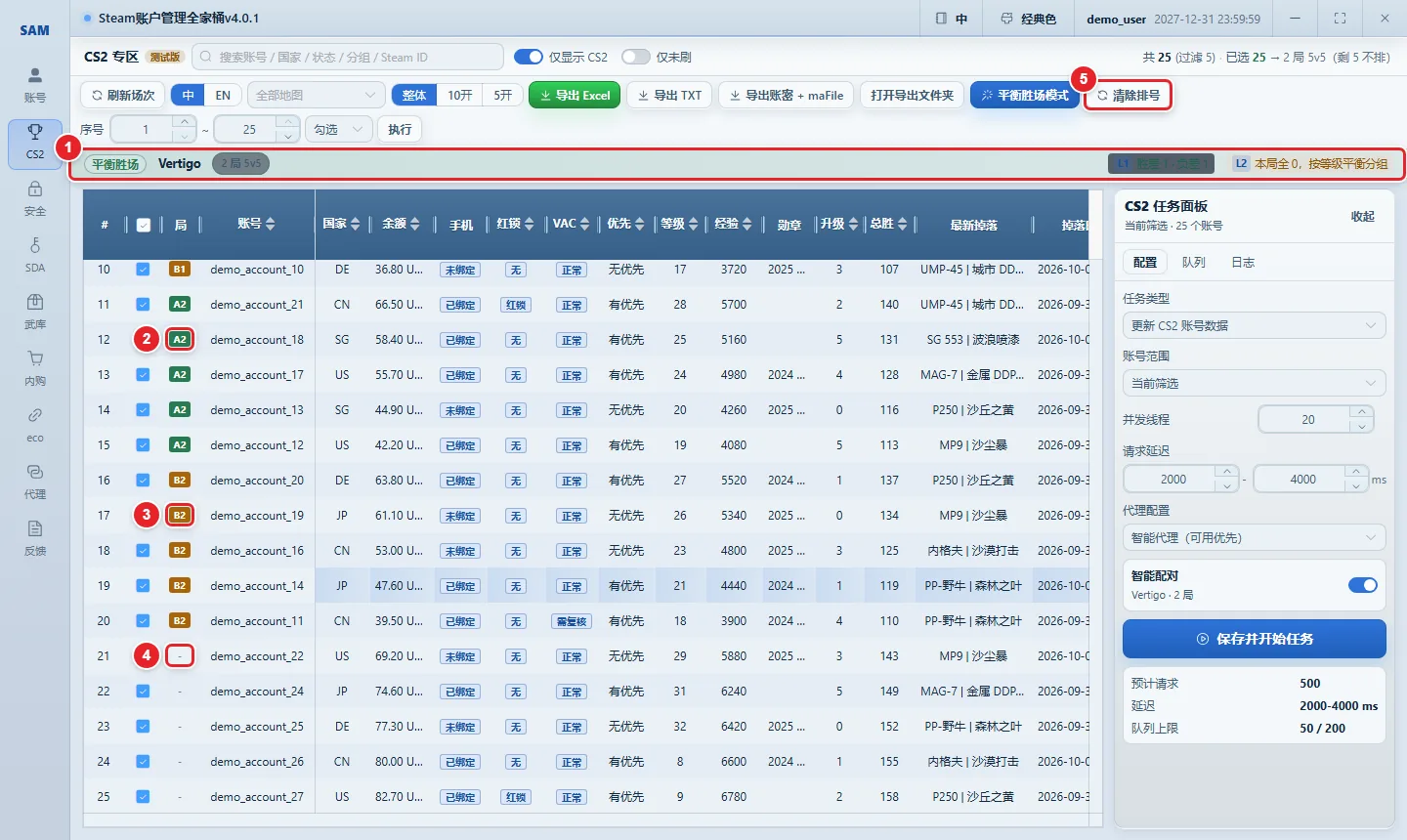Sort table by 账号 column arrows
1407x840 pixels.
[270, 224]
